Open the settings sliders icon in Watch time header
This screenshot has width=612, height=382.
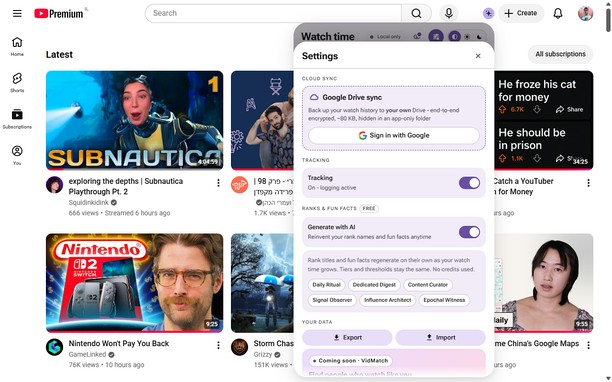436,37
